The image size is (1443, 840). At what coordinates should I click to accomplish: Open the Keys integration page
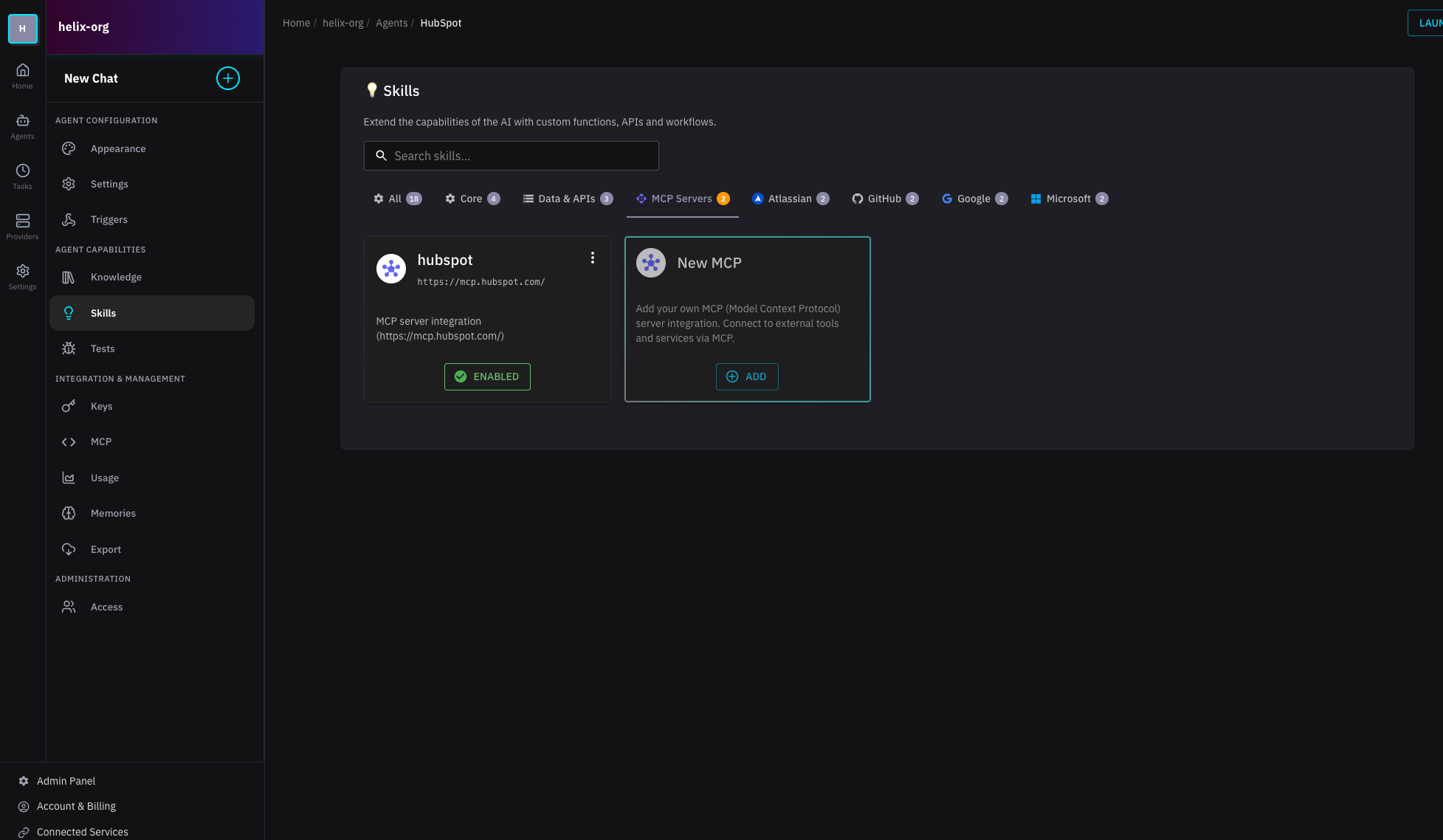click(x=101, y=407)
